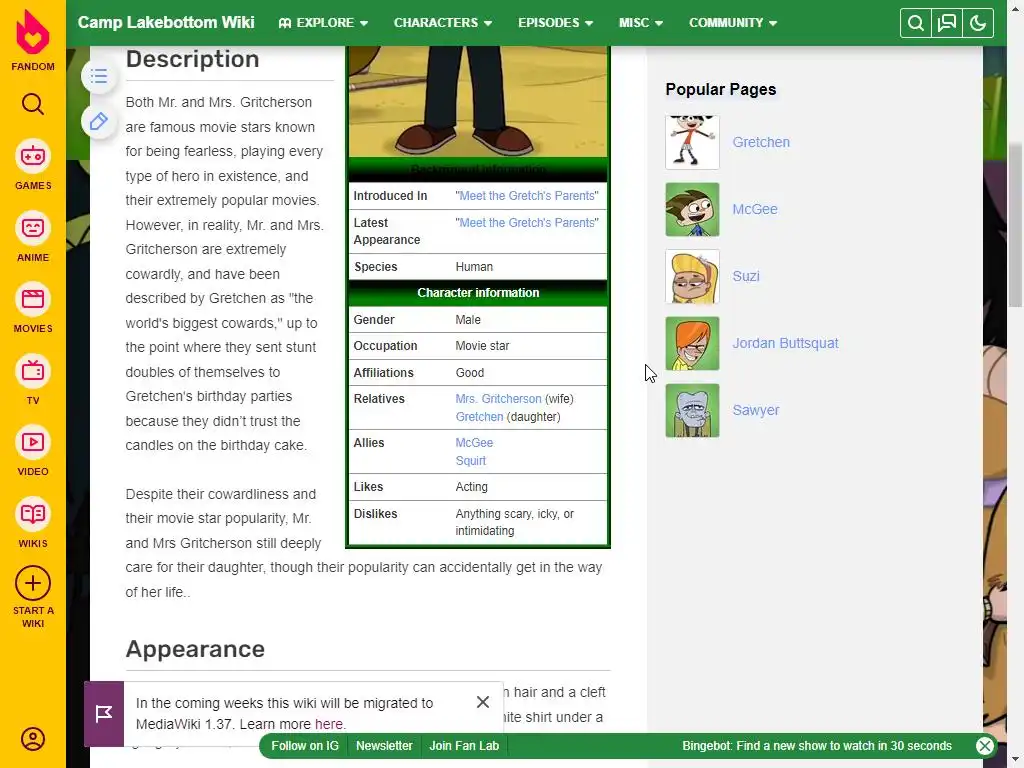Screen dimensions: 1024x768
Task: Click the top bar wiki search icon
Action: 916,23
